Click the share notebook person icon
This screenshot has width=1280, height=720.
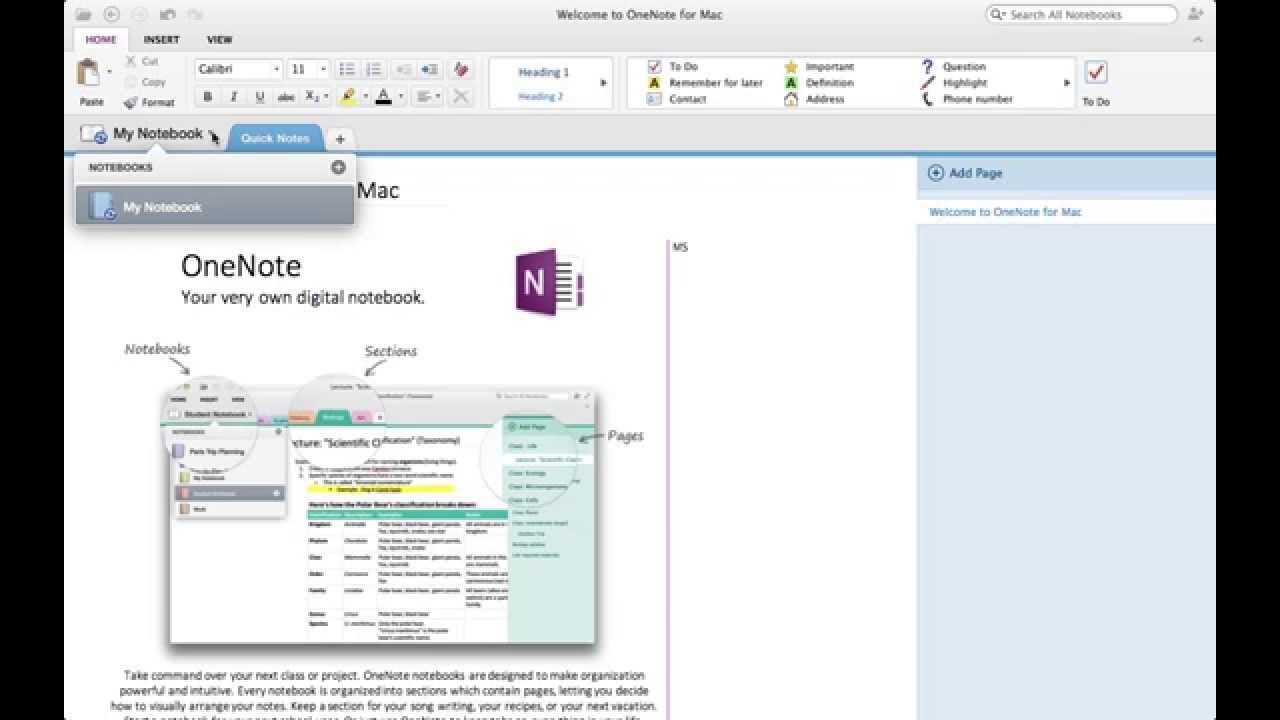(x=1196, y=14)
